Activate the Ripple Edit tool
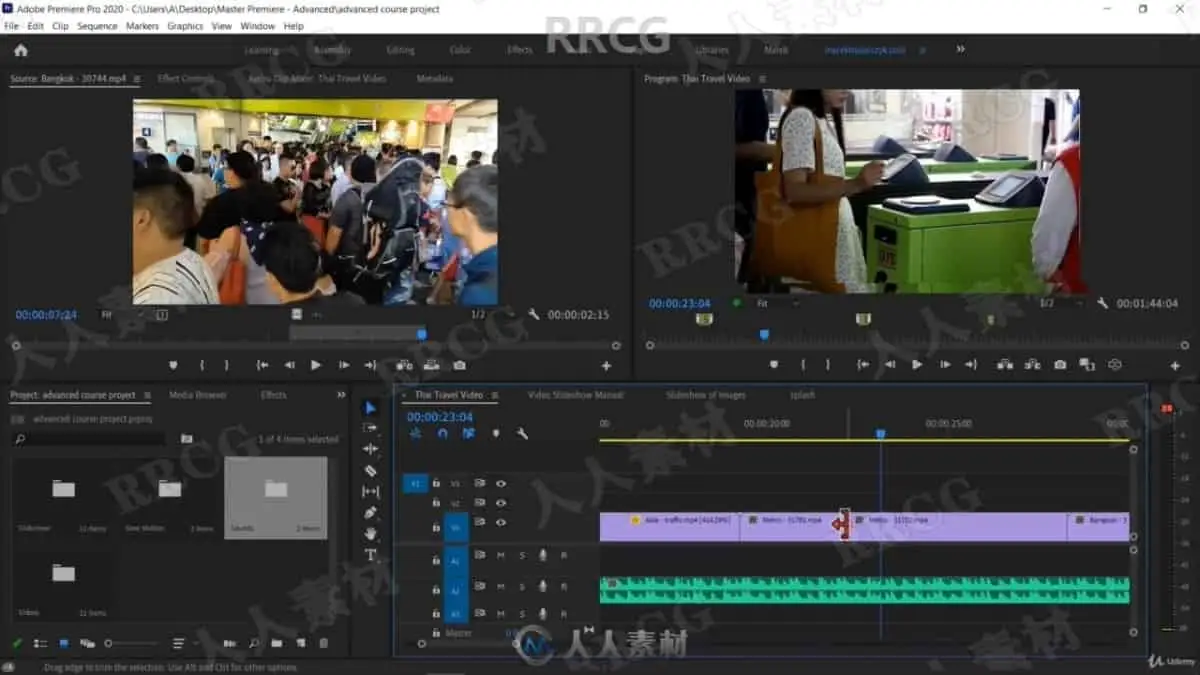This screenshot has width=1200, height=675. click(371, 449)
